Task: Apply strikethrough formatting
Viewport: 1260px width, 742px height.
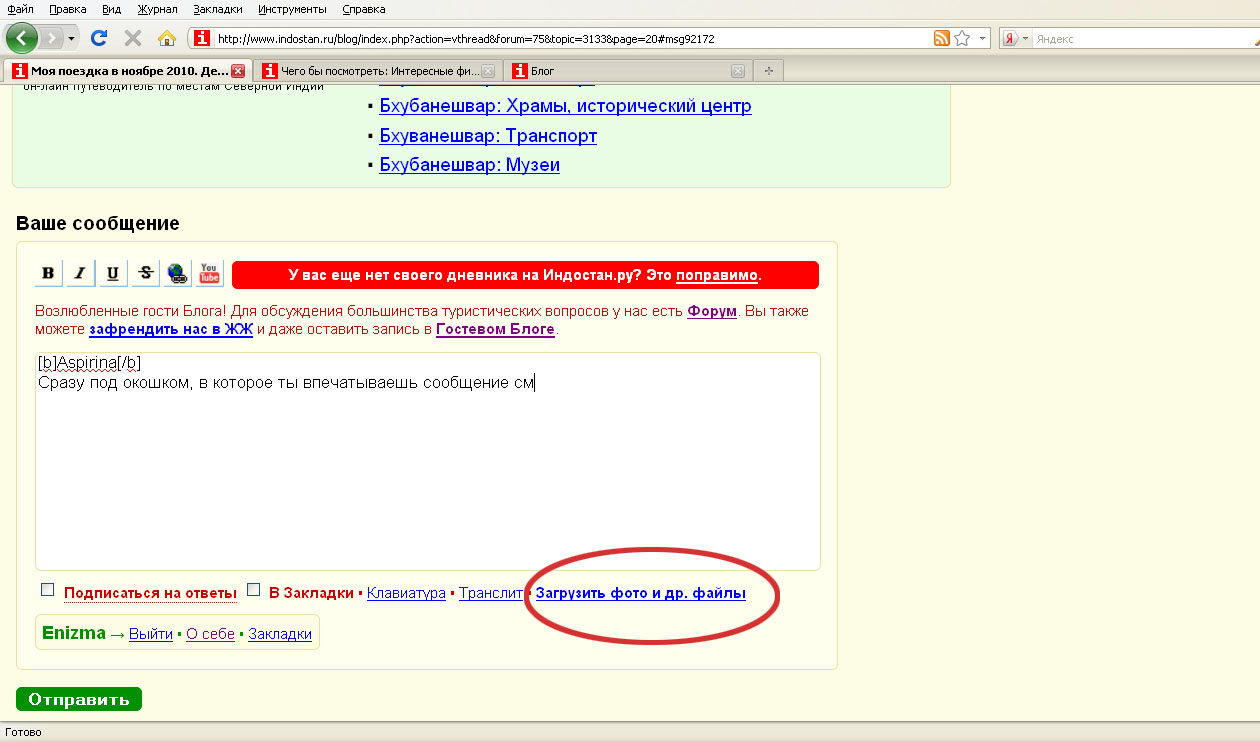Action: 145,274
